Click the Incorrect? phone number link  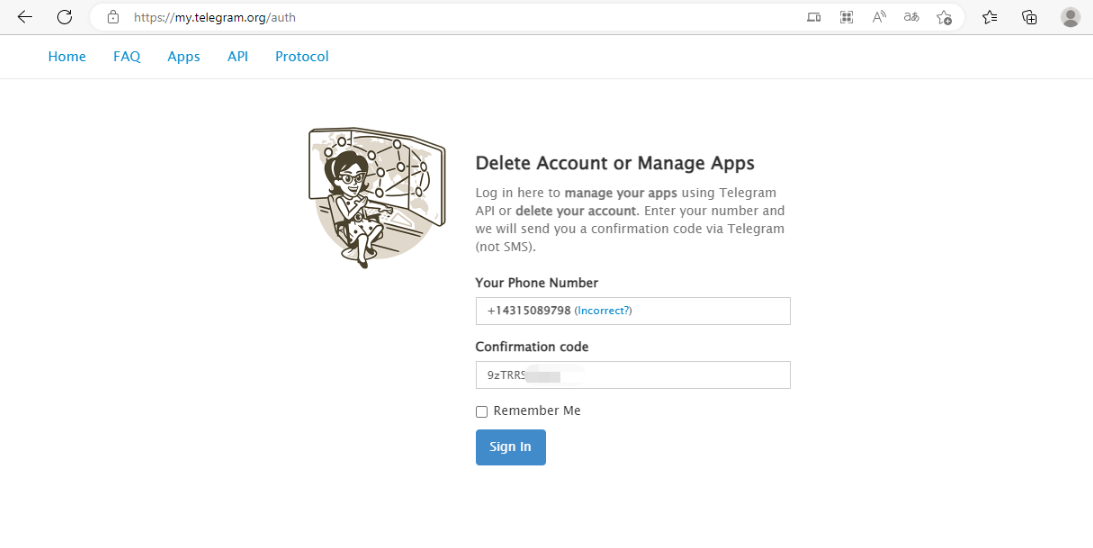point(603,311)
